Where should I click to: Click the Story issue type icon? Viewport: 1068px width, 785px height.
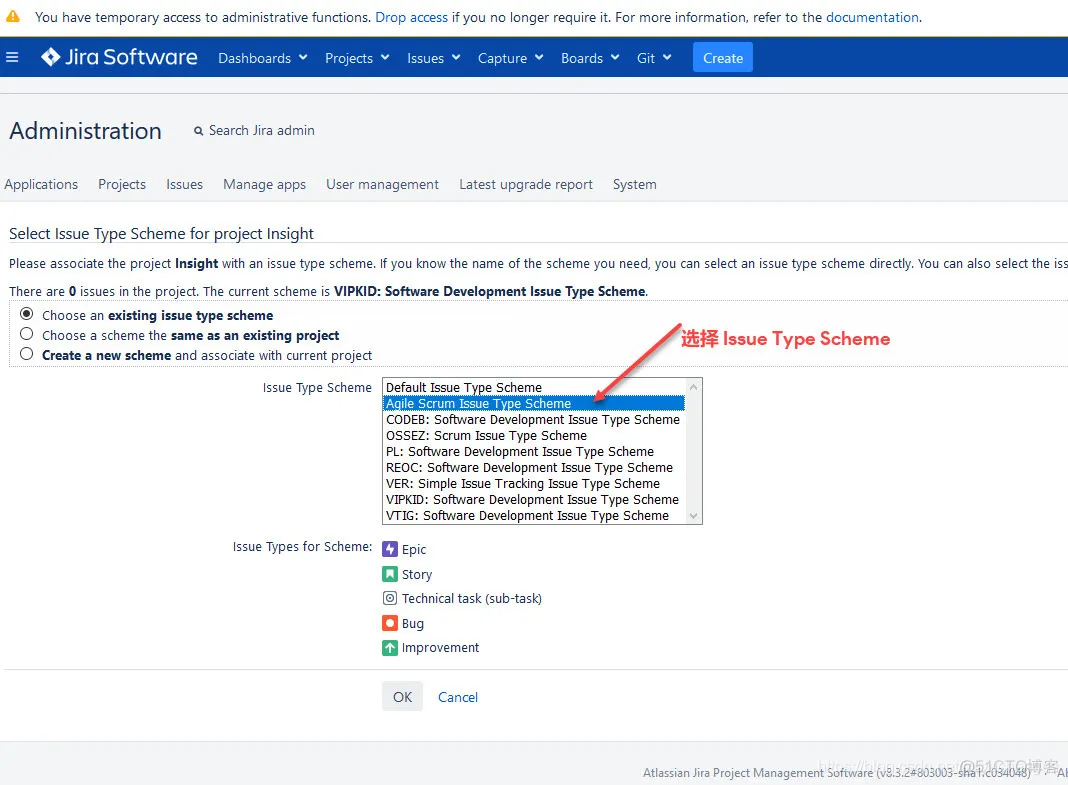(x=390, y=574)
